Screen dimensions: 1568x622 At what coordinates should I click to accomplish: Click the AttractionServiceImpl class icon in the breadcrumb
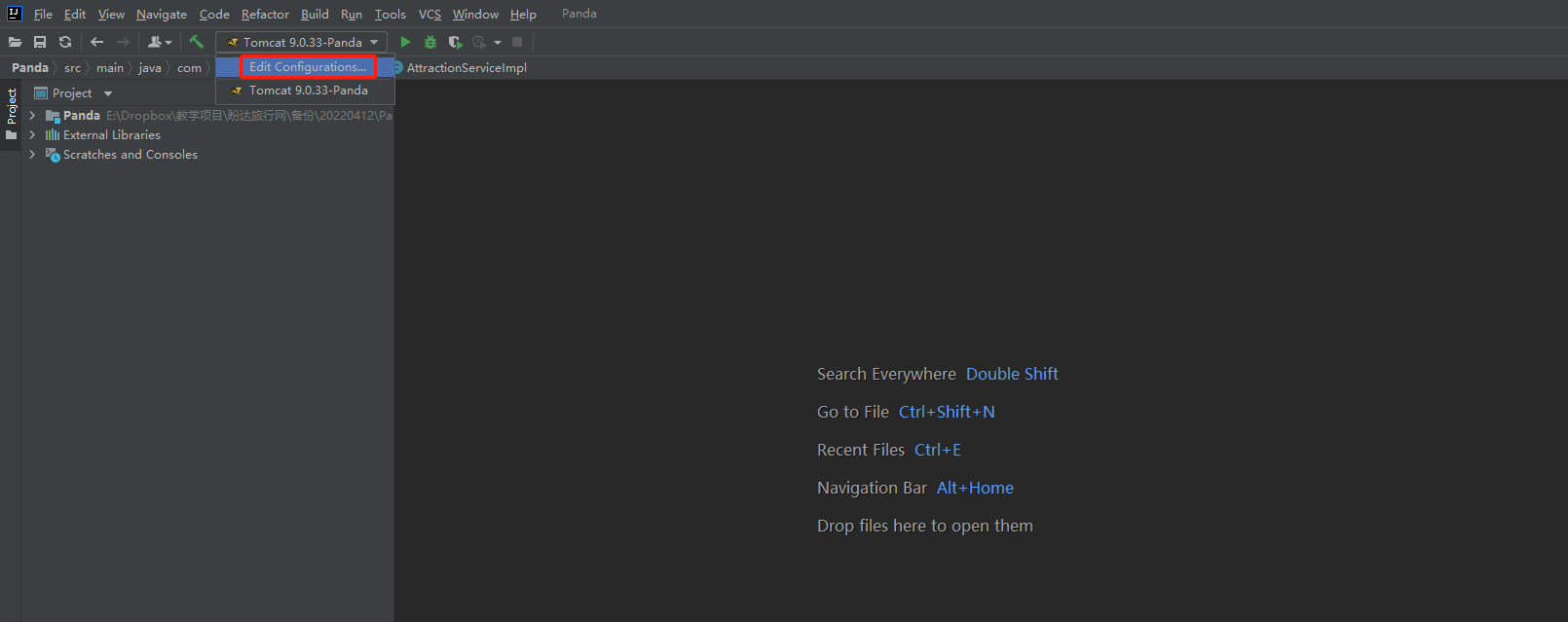[398, 67]
